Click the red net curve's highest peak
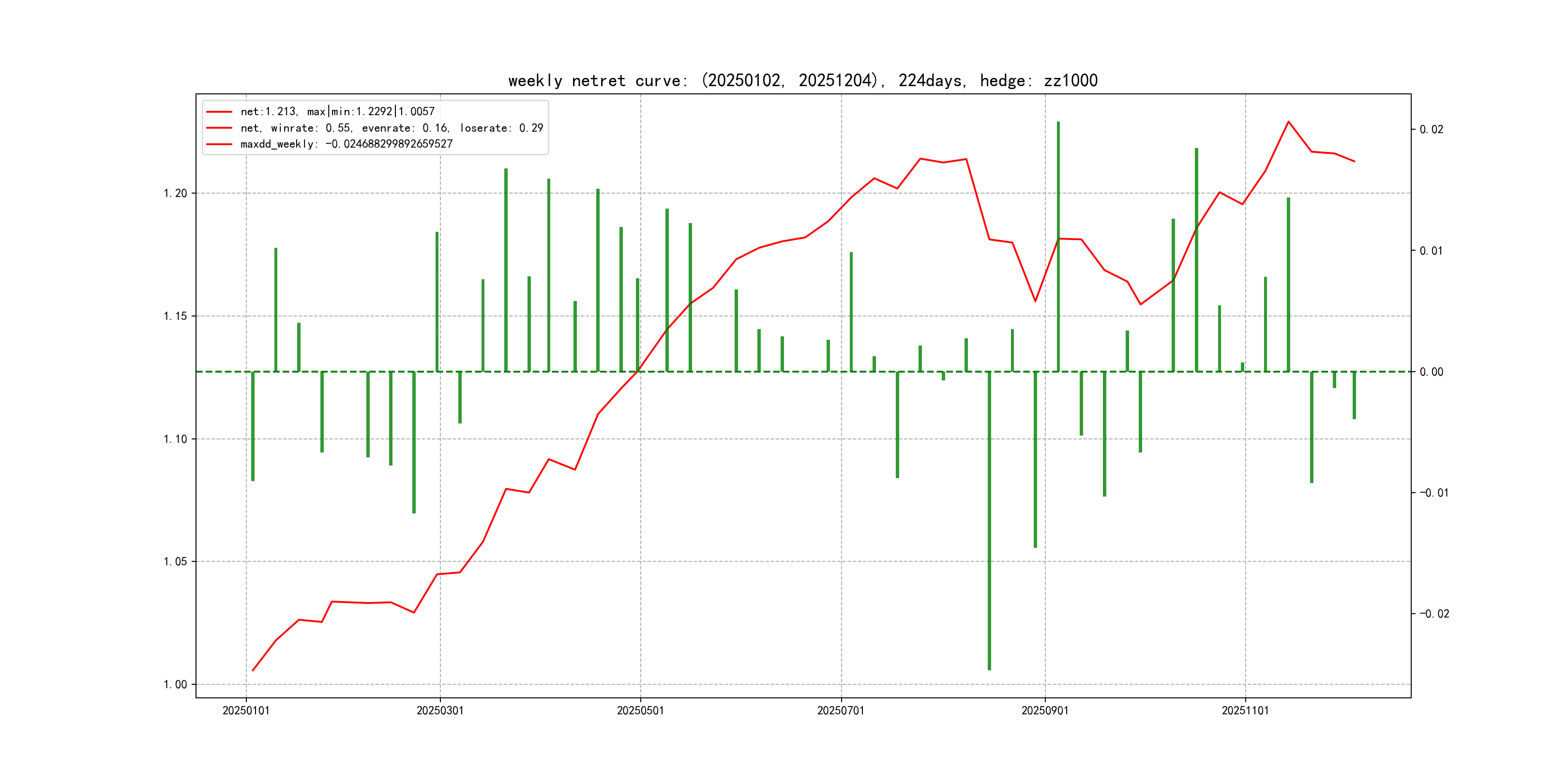 1288,122
